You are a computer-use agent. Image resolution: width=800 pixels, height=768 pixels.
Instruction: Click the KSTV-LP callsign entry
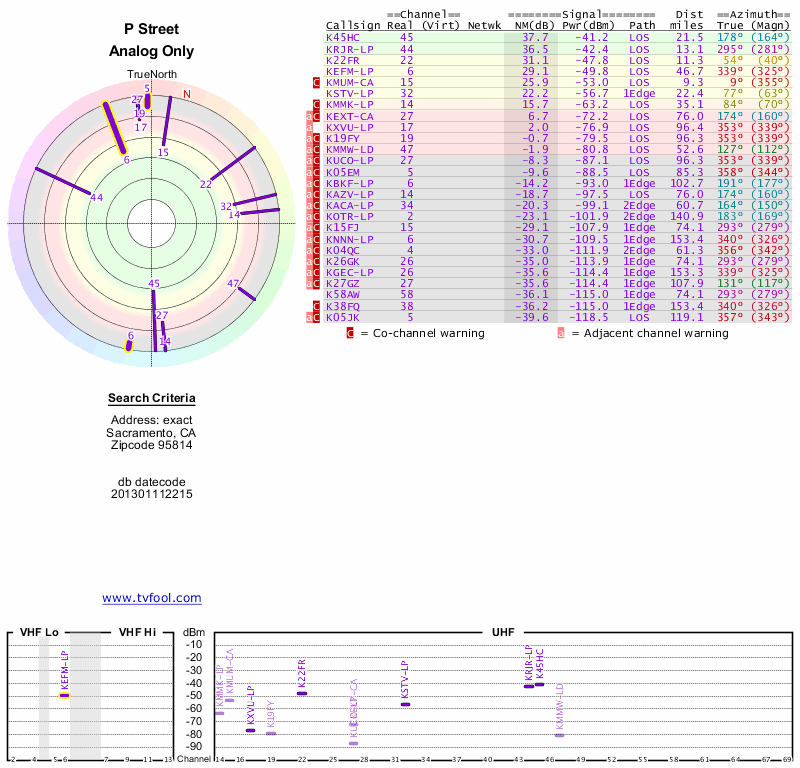(350, 93)
